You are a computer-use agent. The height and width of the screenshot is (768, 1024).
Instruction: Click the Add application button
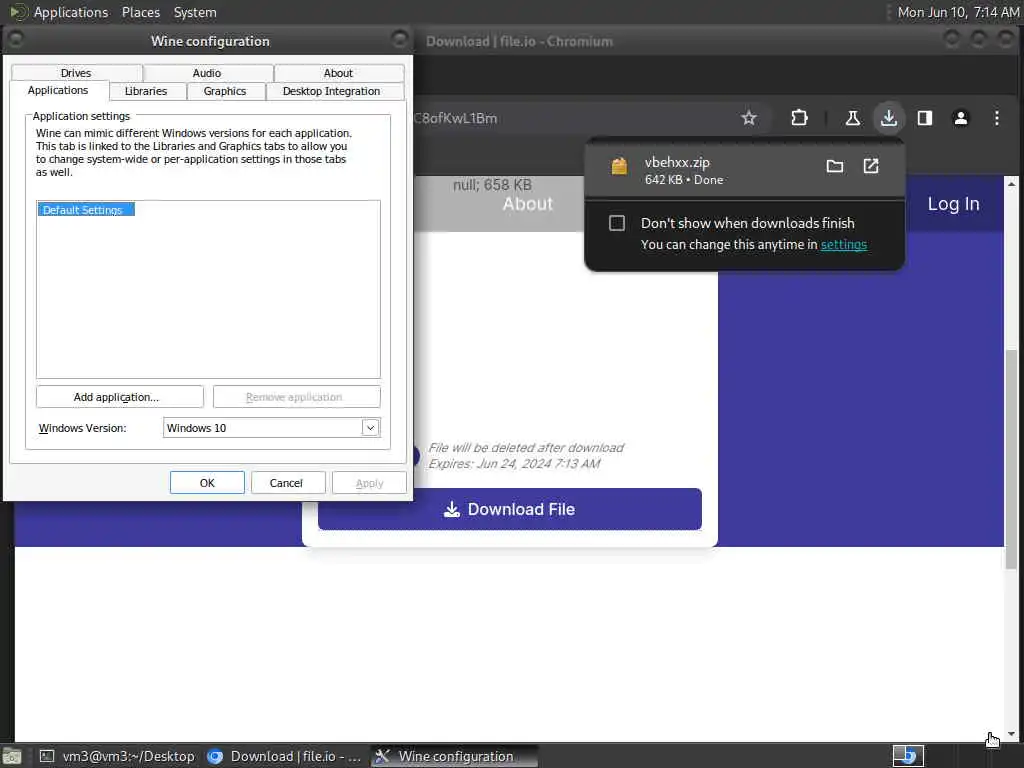pos(120,396)
